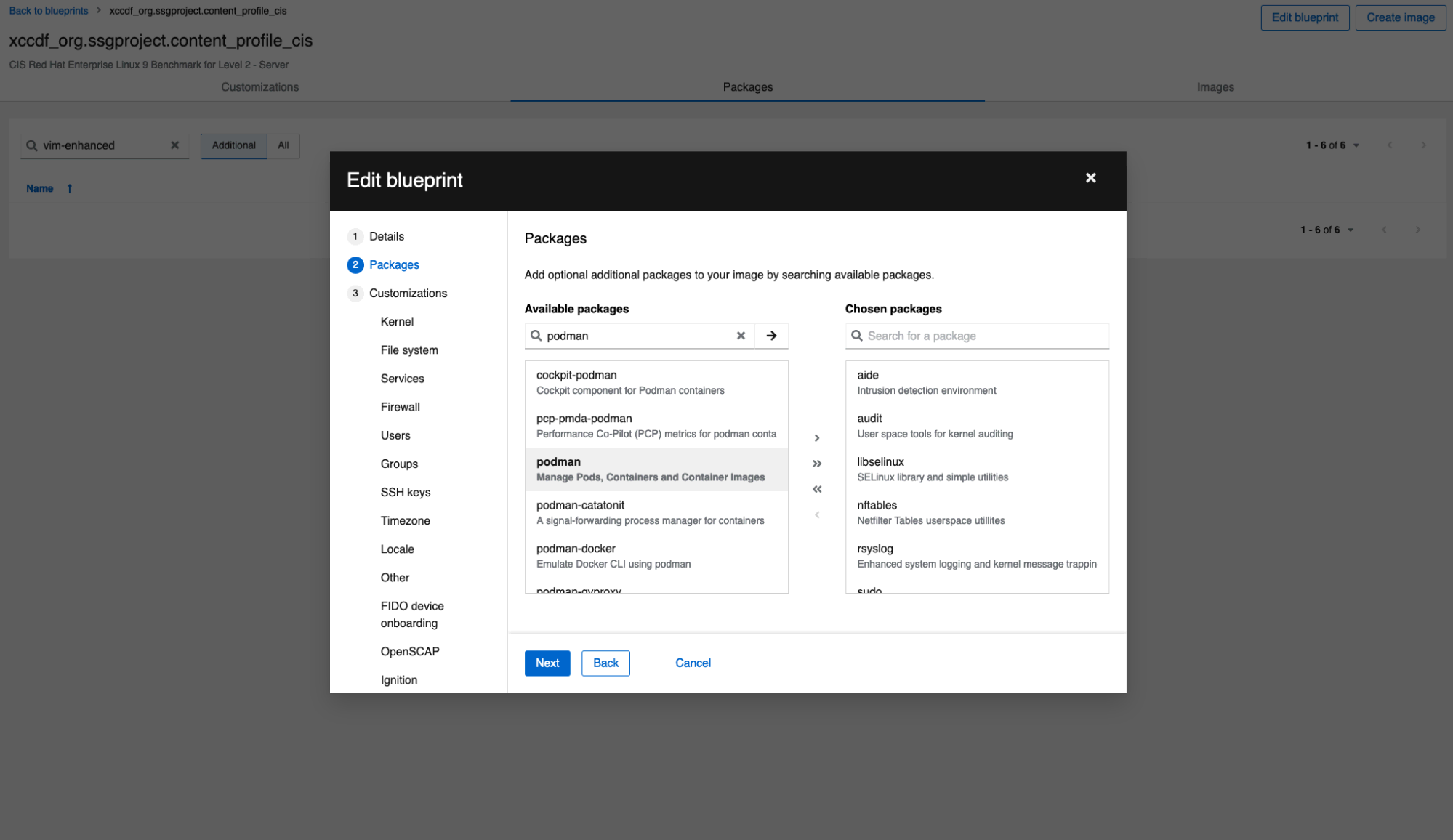The image size is (1453, 840).
Task: Submit available packages search arrow
Action: pyautogui.click(x=771, y=336)
